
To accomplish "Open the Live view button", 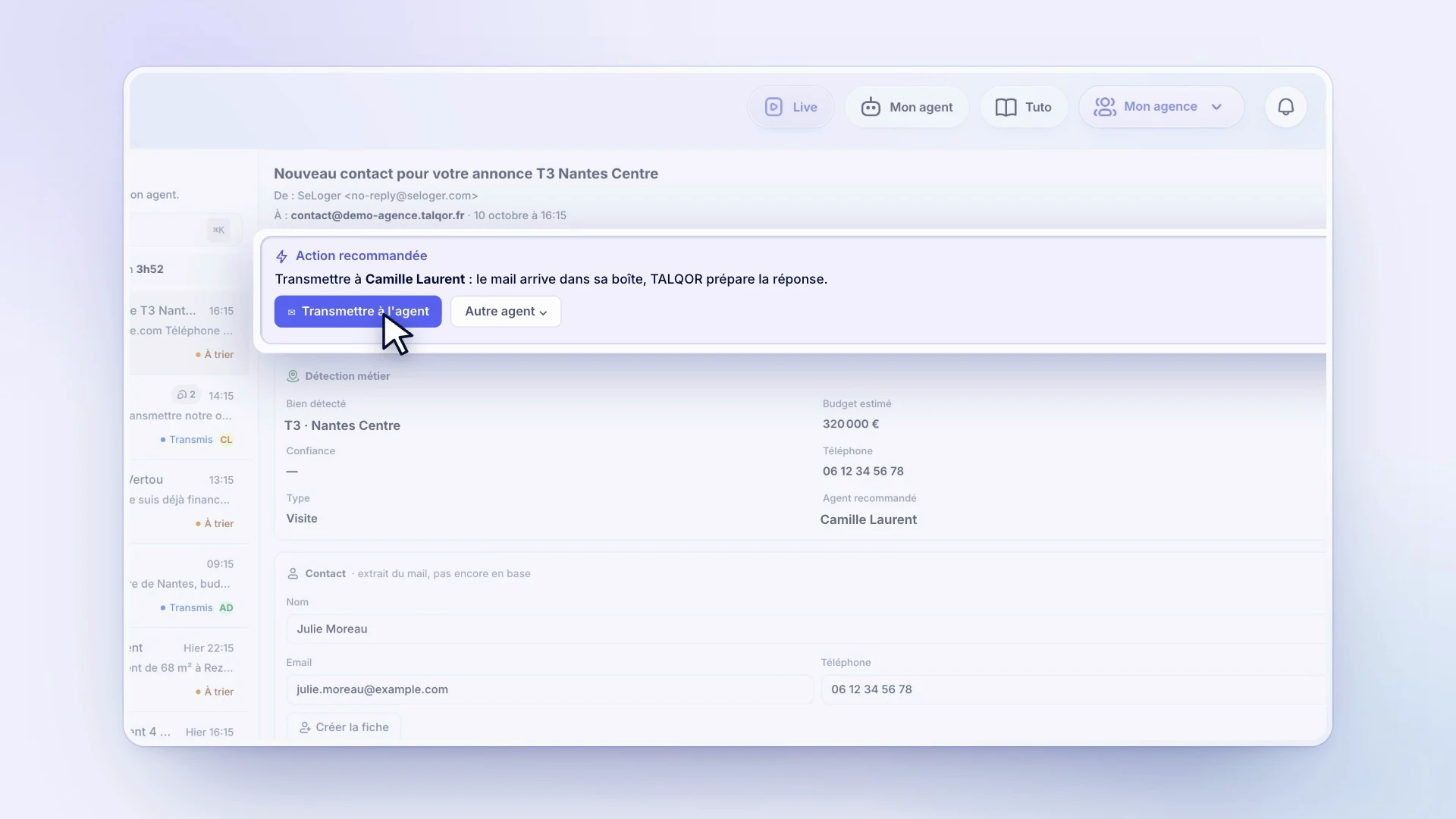I will coord(790,107).
